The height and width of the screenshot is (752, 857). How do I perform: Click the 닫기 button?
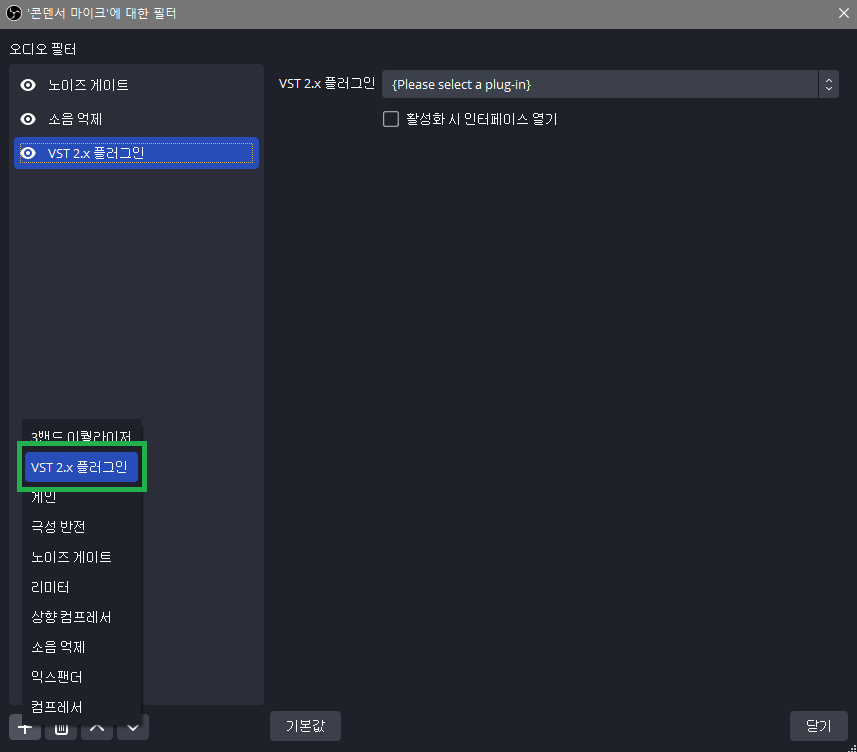(x=818, y=726)
